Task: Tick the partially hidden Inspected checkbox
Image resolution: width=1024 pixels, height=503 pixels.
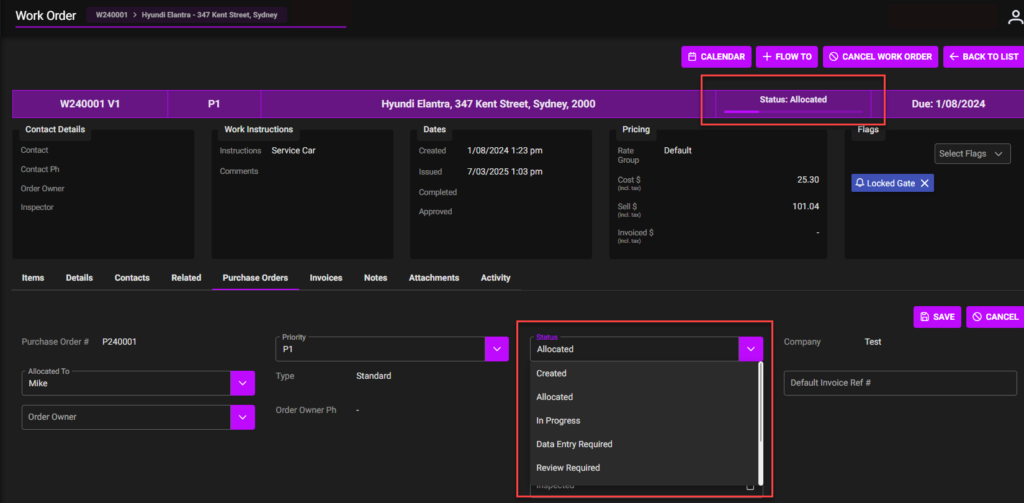Action: pyautogui.click(x=750, y=487)
